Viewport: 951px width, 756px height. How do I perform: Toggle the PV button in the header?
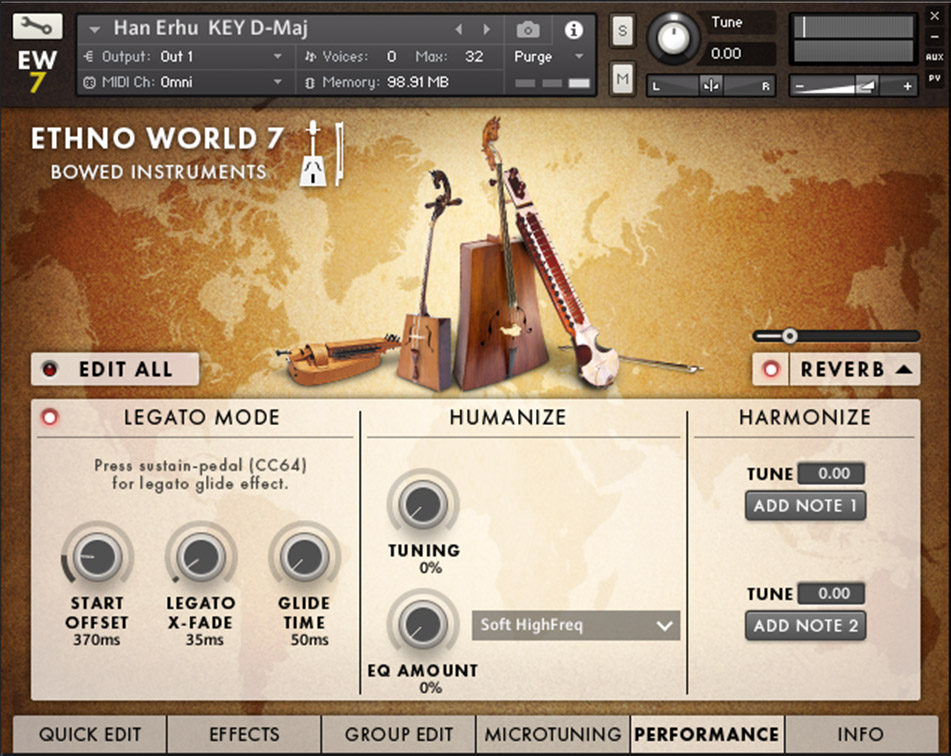935,78
